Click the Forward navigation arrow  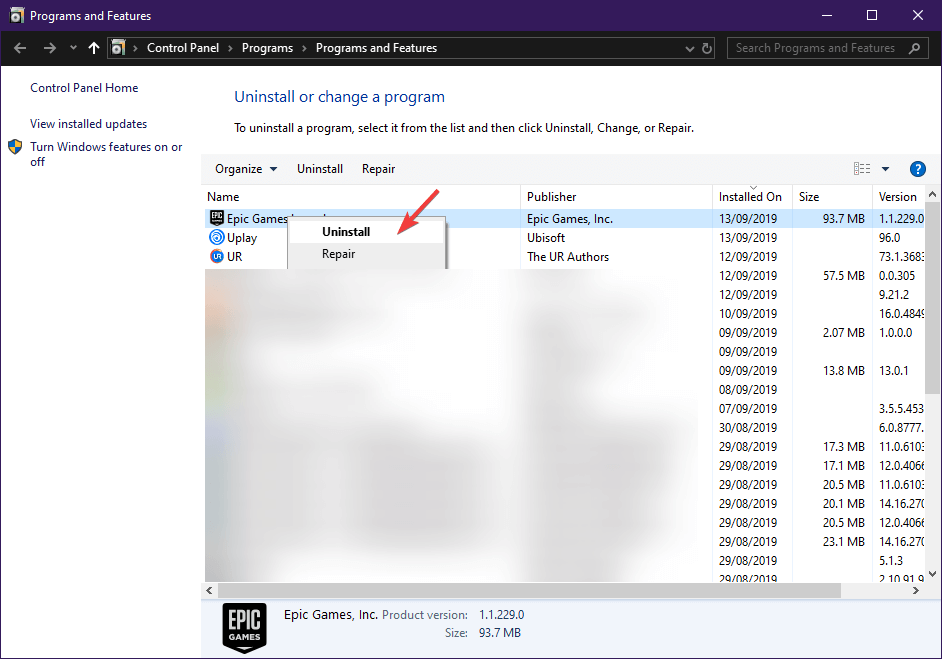pyautogui.click(x=50, y=48)
